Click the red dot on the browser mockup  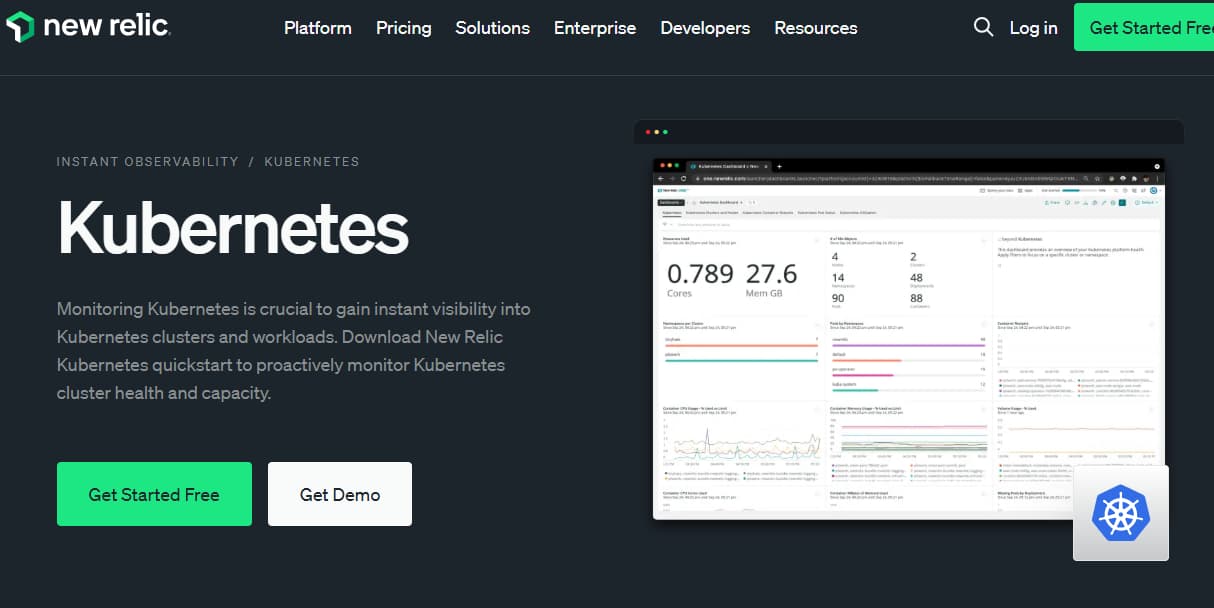(x=648, y=132)
